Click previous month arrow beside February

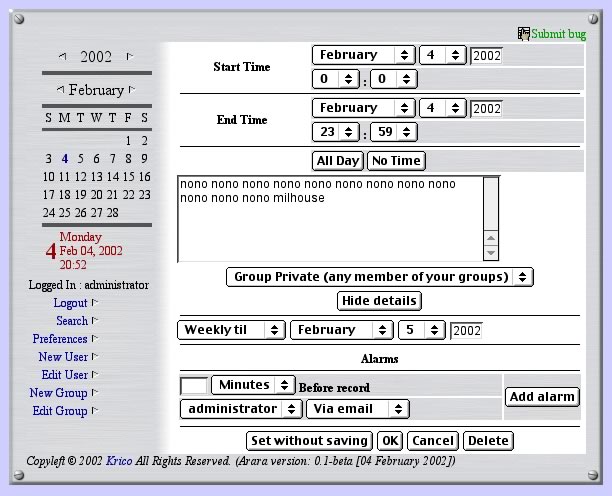[x=59, y=90]
